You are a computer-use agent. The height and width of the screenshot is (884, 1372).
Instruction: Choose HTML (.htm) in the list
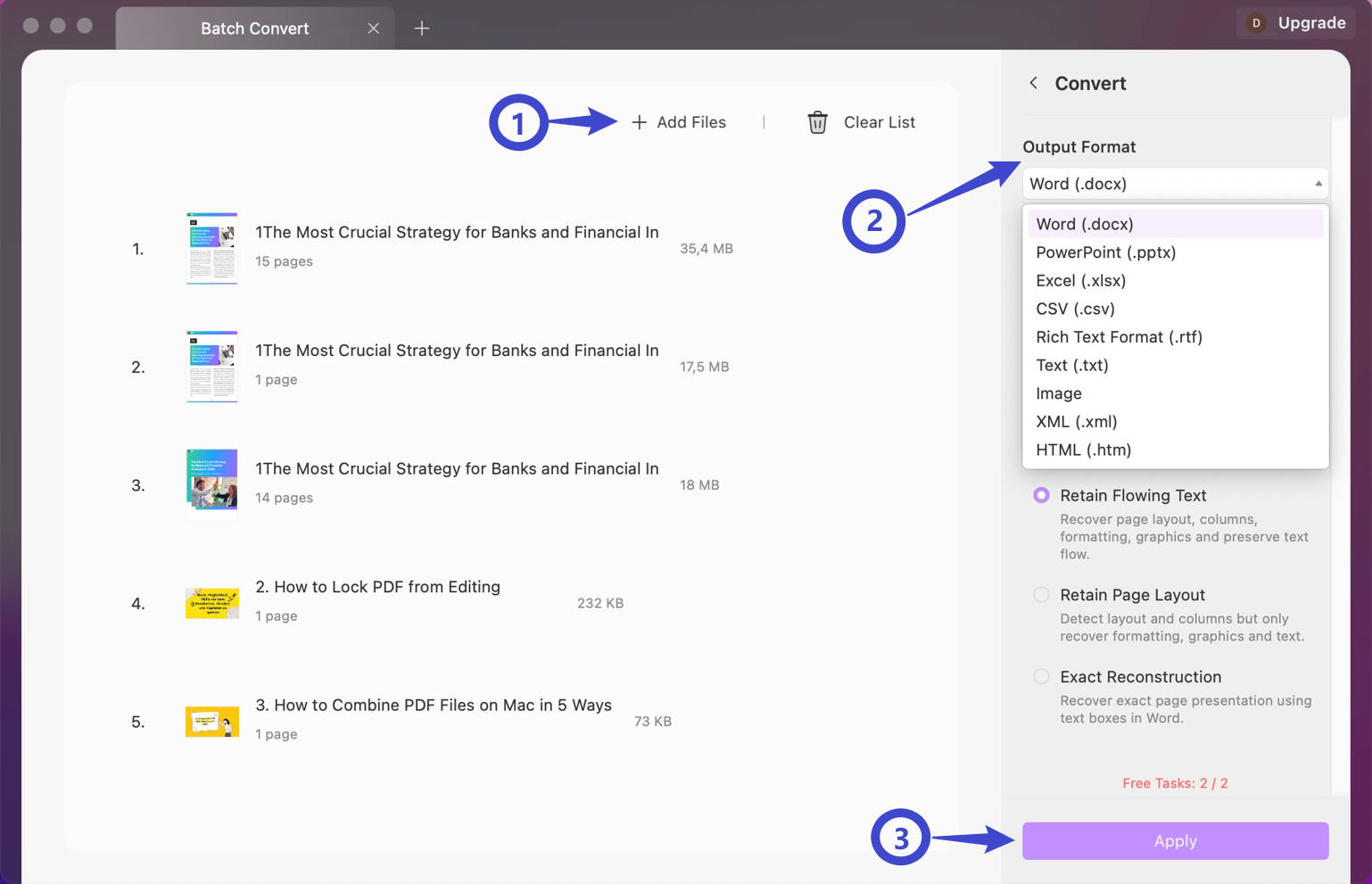pos(1083,450)
